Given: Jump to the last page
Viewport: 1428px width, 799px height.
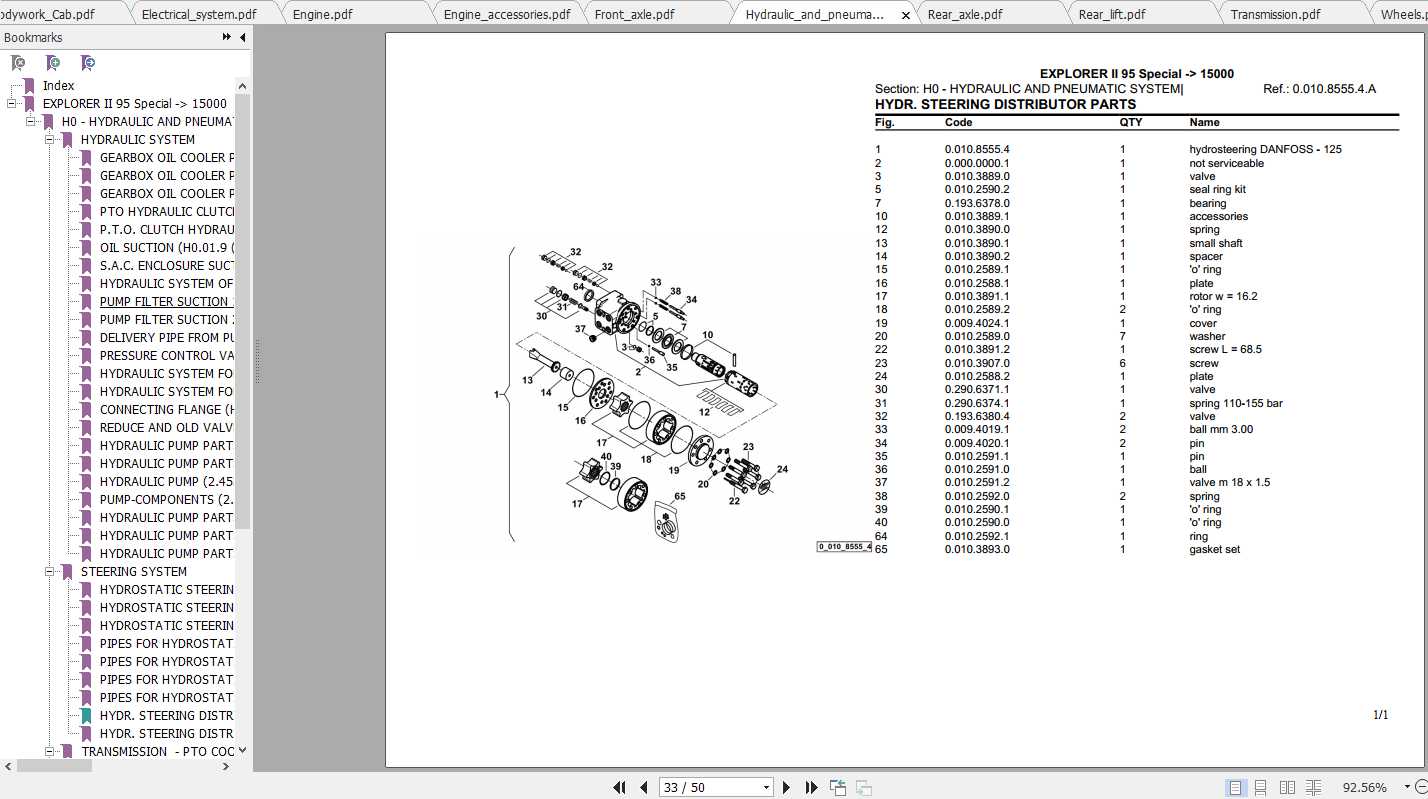Looking at the screenshot, I should [811, 787].
